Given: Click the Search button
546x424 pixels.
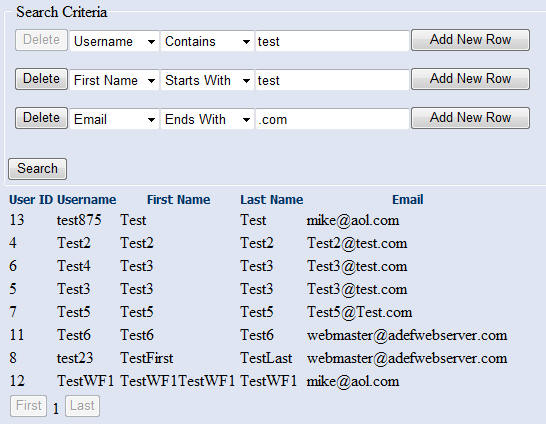Looking at the screenshot, I should 38,169.
